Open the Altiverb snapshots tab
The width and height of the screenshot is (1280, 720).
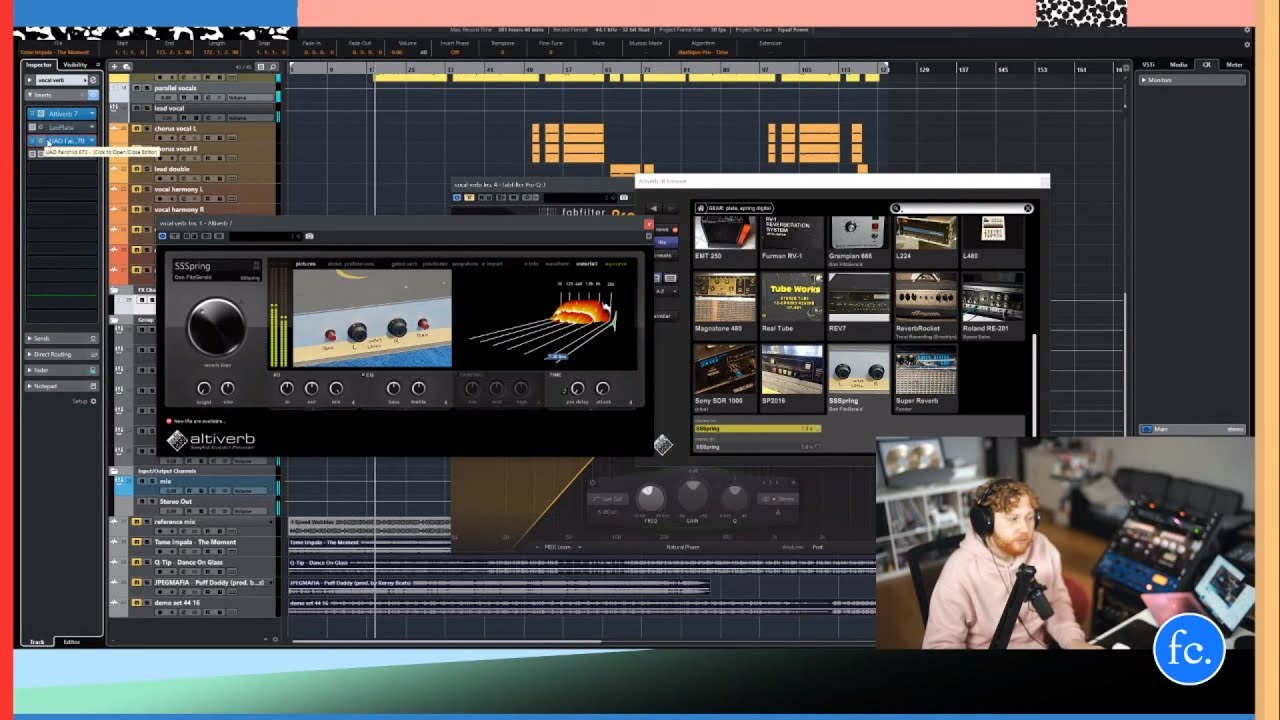coord(465,264)
